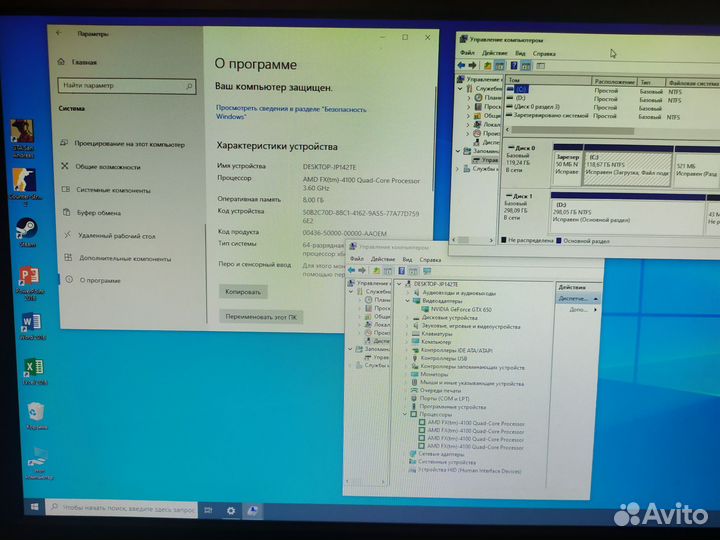720x540 pixels.
Task: Click the Back arrow in Device Manager toolbar
Action: (x=351, y=270)
